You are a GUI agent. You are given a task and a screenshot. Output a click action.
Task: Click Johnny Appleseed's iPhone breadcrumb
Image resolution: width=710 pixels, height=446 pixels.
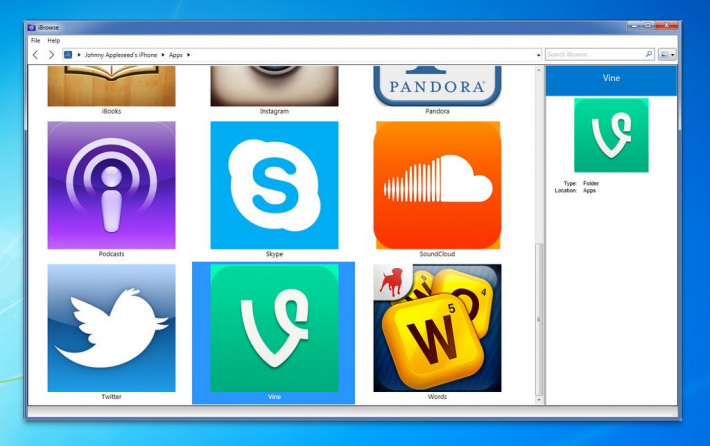coord(121,55)
